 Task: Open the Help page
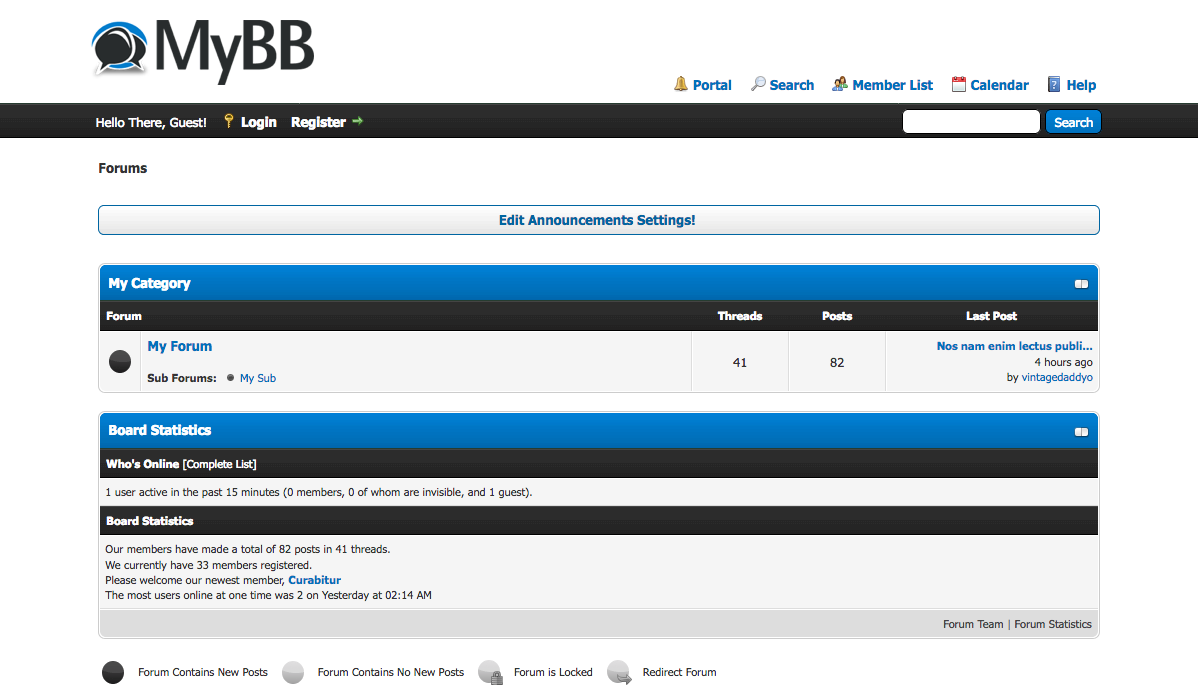[x=1081, y=85]
